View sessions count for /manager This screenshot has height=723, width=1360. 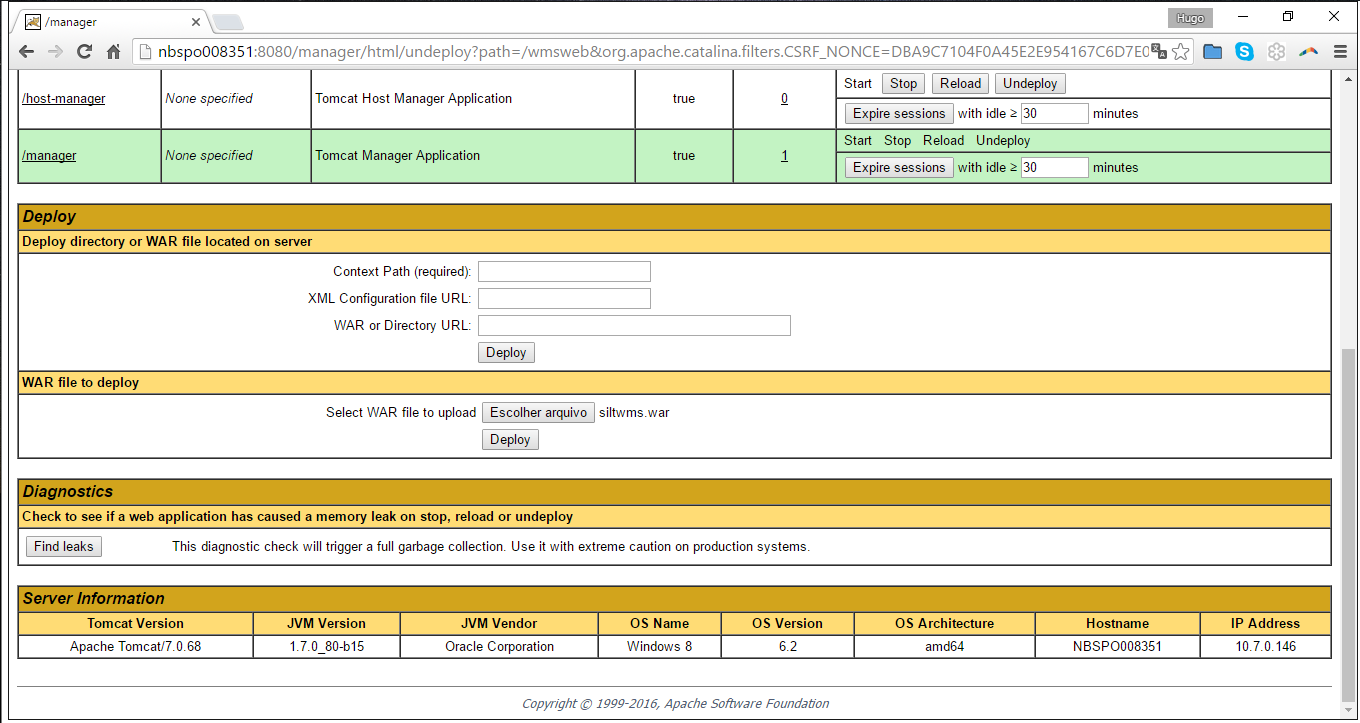pos(784,156)
